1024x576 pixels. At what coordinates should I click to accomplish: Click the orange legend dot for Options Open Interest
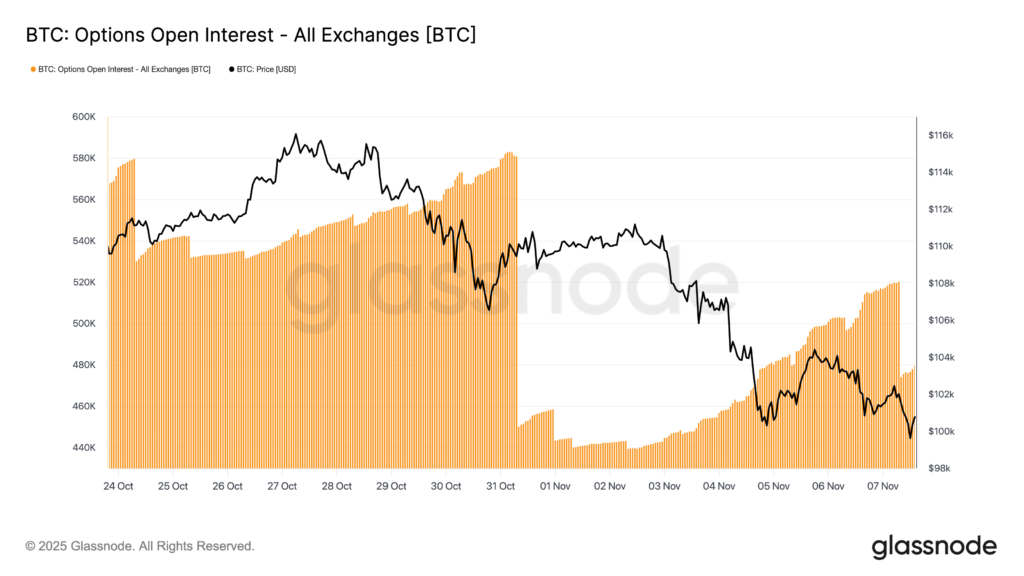click(x=33, y=69)
